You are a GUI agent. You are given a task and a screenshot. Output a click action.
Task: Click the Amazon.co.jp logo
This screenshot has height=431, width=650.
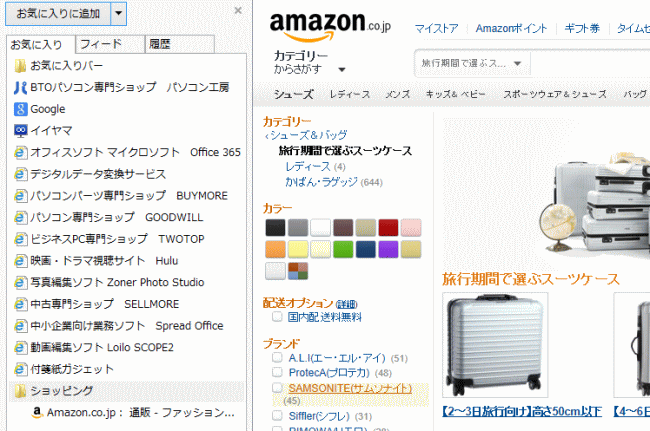click(x=330, y=26)
